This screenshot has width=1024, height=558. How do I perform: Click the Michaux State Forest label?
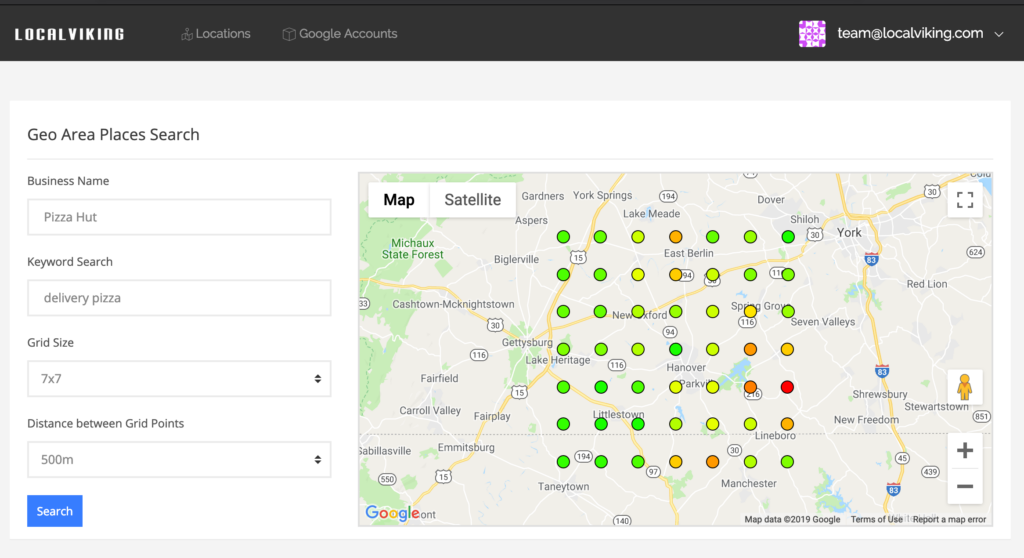point(412,249)
